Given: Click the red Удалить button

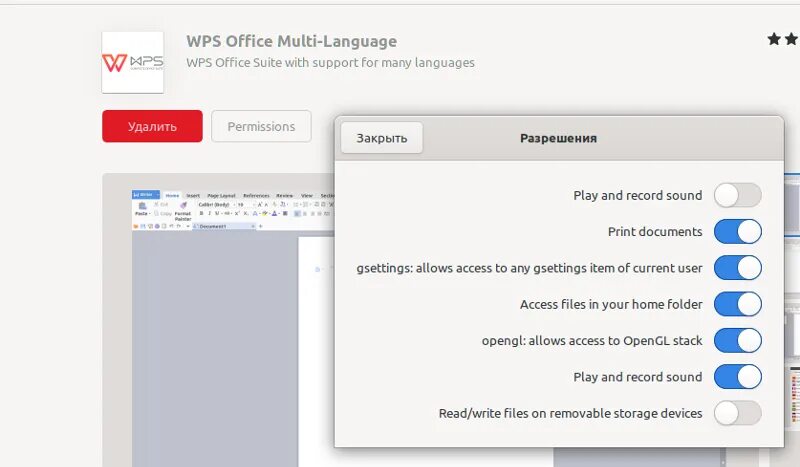Looking at the screenshot, I should coord(152,126).
